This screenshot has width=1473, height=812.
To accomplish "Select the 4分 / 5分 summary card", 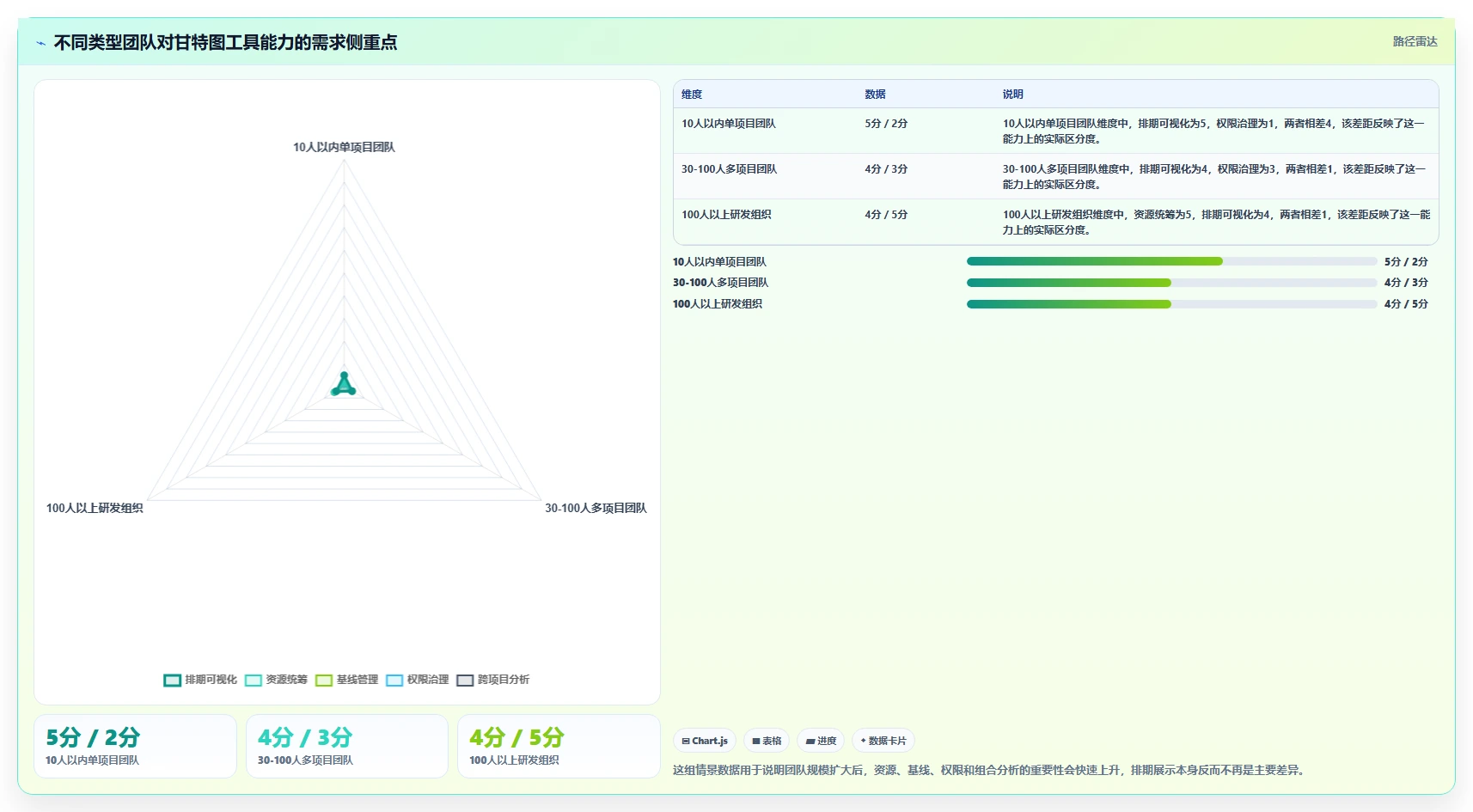I will (559, 747).
